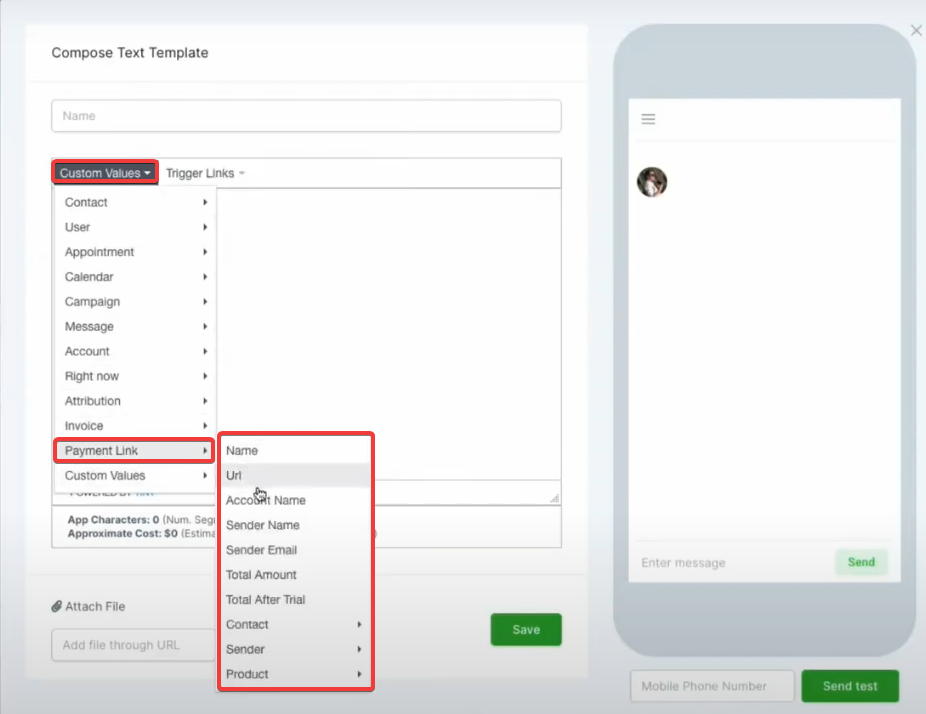
Task: Expand the Campaign submenu
Action: [x=135, y=301]
